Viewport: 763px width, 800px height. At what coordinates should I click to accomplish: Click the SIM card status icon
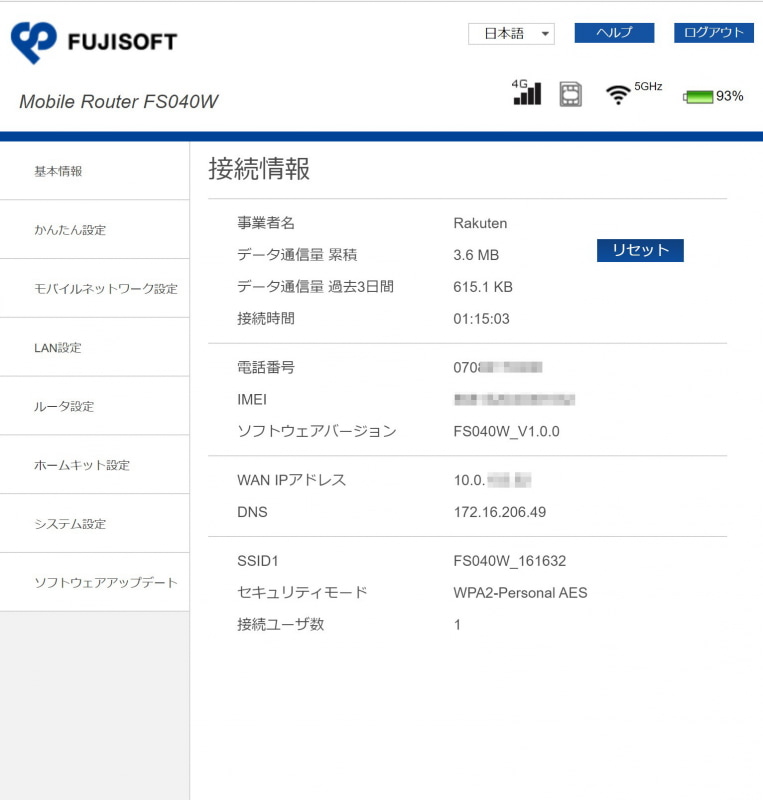pos(571,94)
